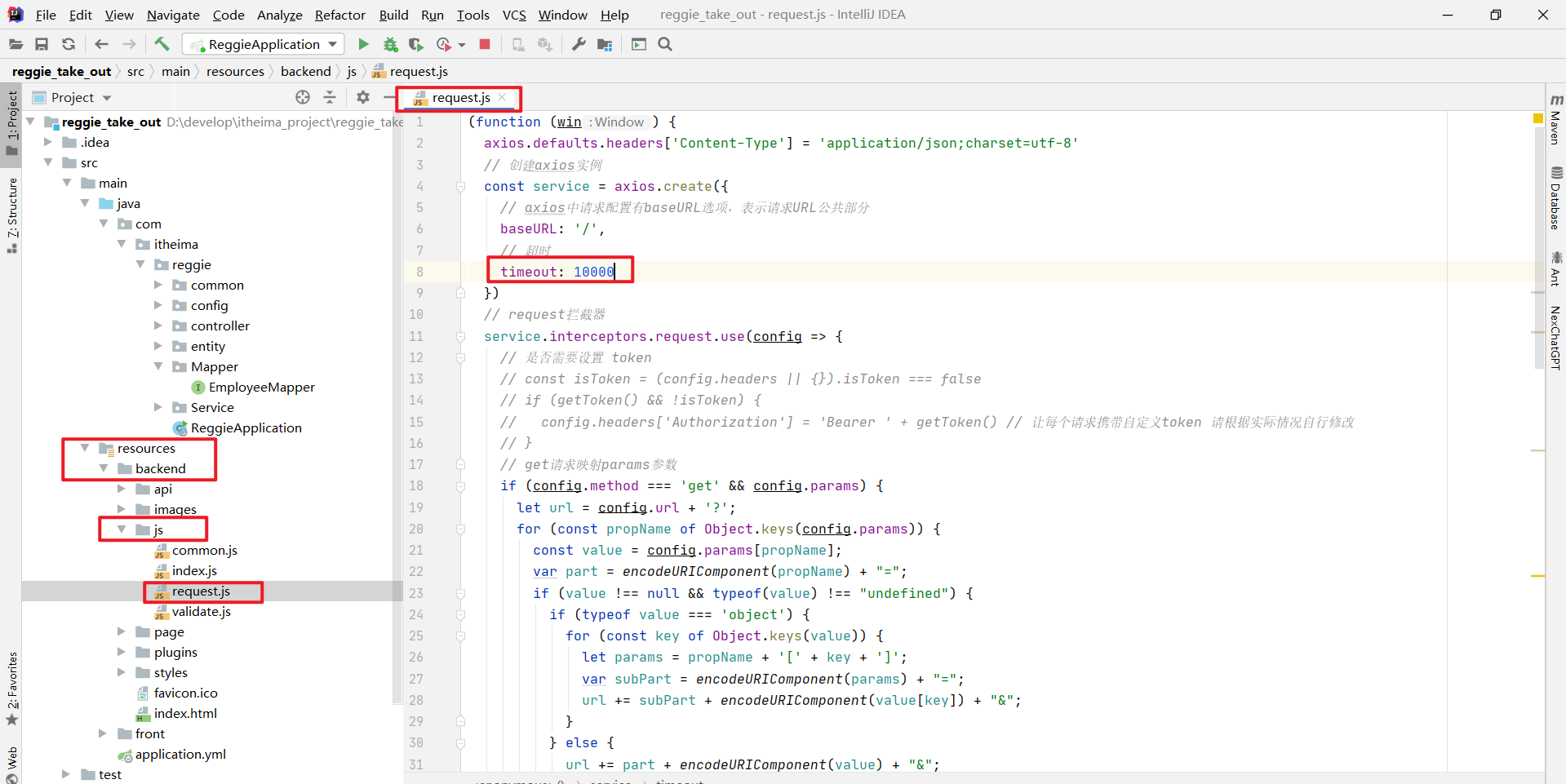
Task: Locate current file target icon
Action: [x=303, y=97]
